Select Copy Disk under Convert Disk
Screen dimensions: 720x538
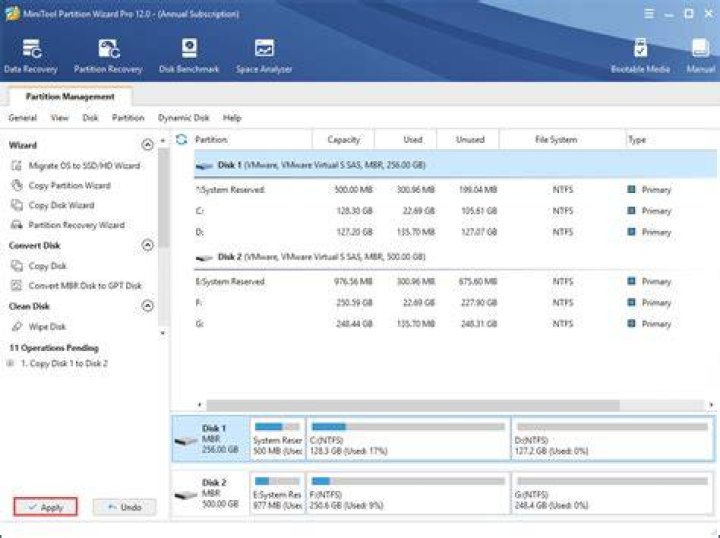39,266
